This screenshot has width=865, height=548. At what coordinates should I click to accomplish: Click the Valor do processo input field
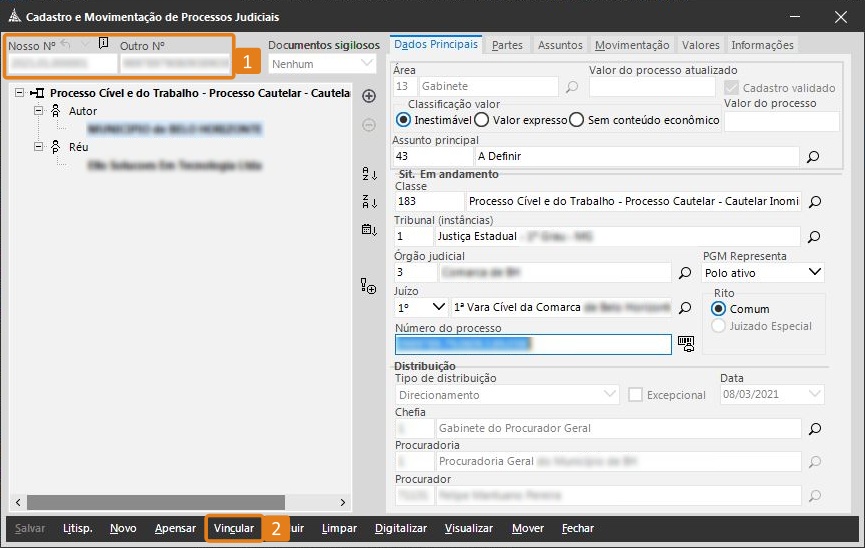click(x=781, y=121)
